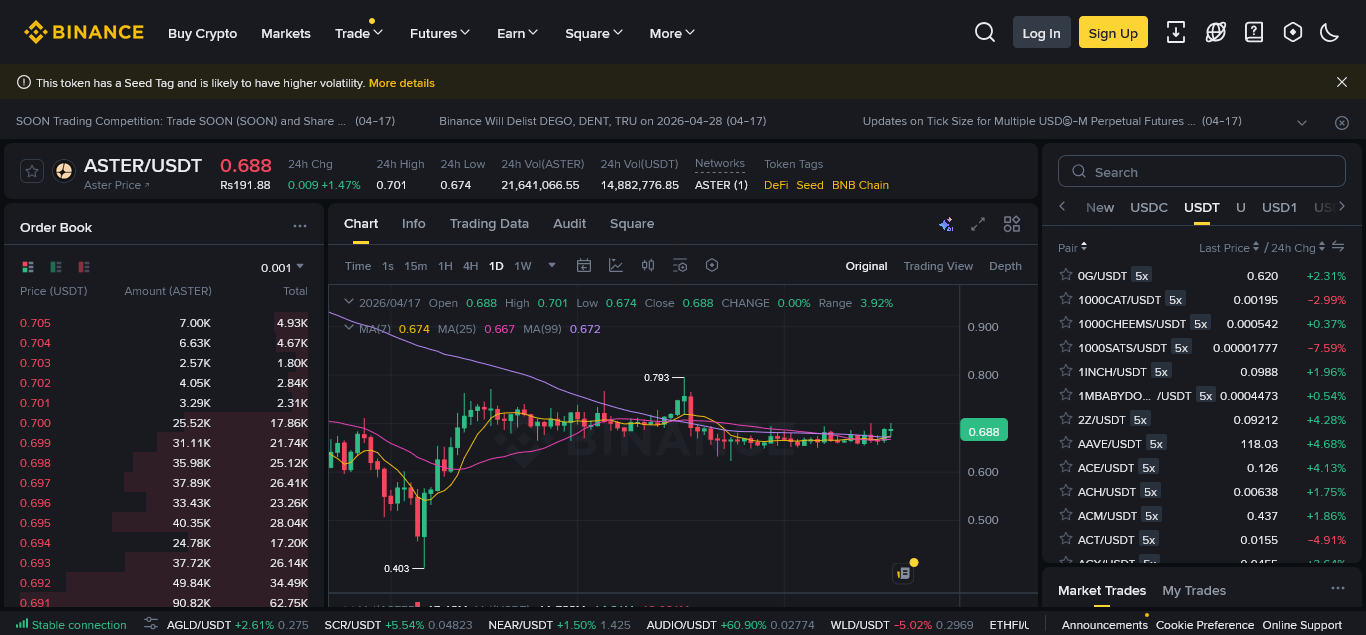This screenshot has width=1366, height=635.
Task: Open the hexagon chart settings icon
Action: click(712, 265)
